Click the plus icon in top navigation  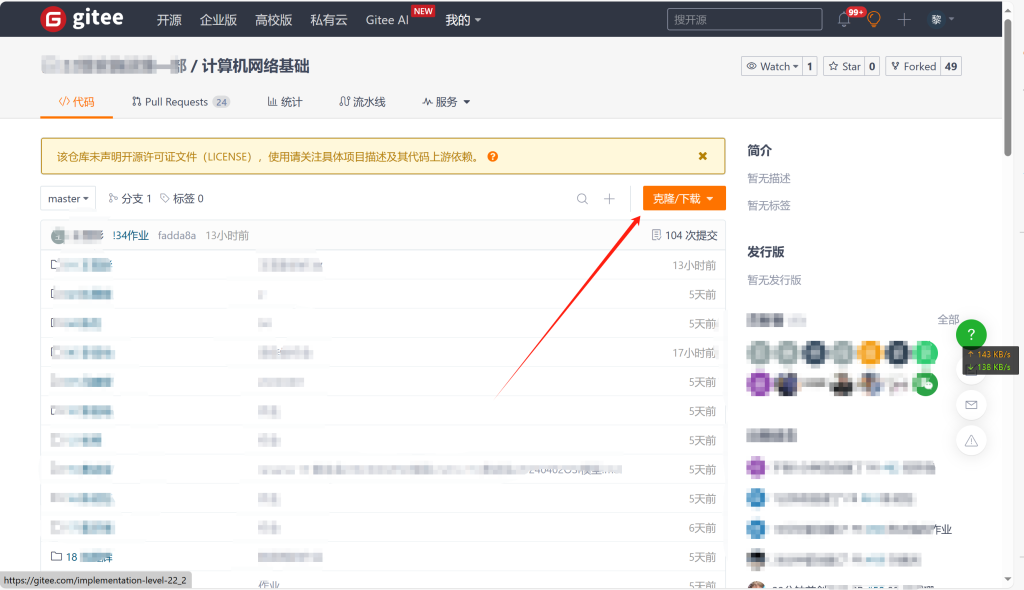point(904,20)
